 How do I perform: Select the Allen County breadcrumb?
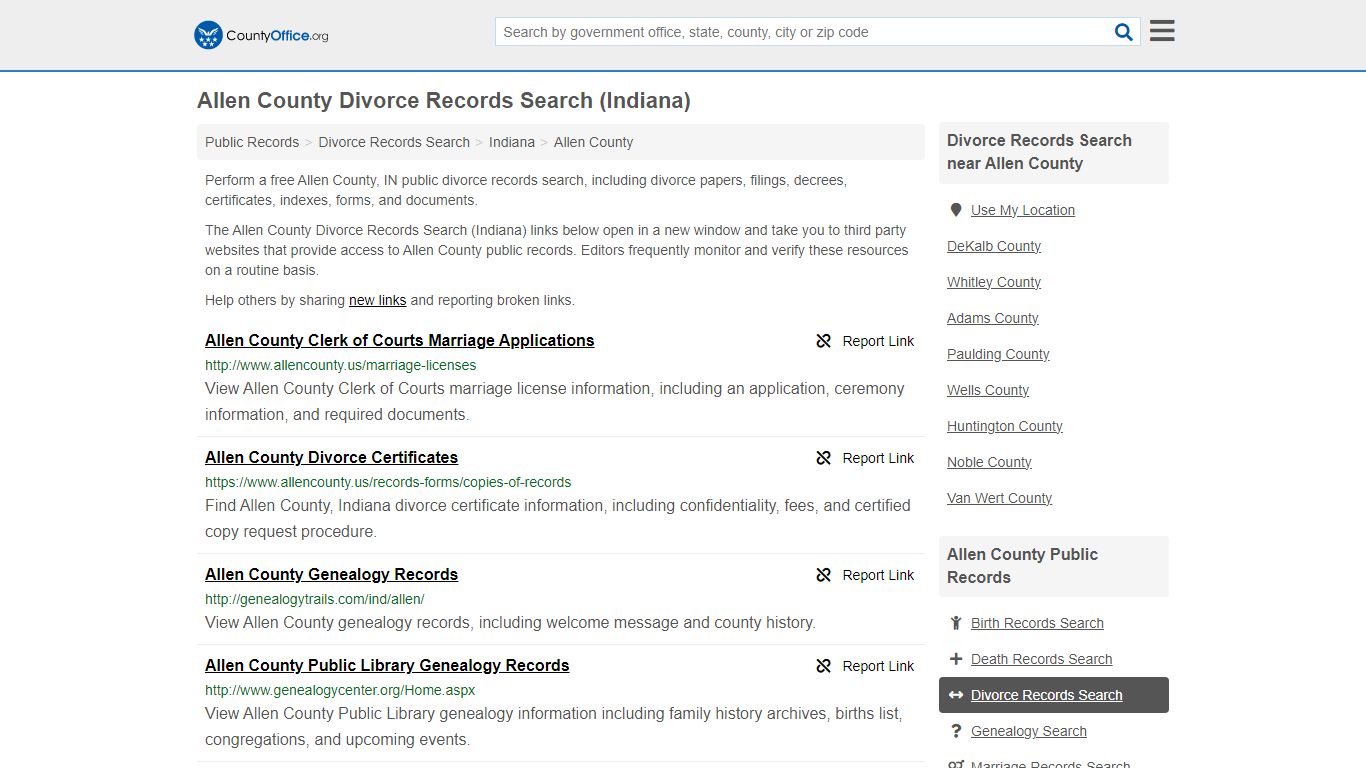coord(593,142)
